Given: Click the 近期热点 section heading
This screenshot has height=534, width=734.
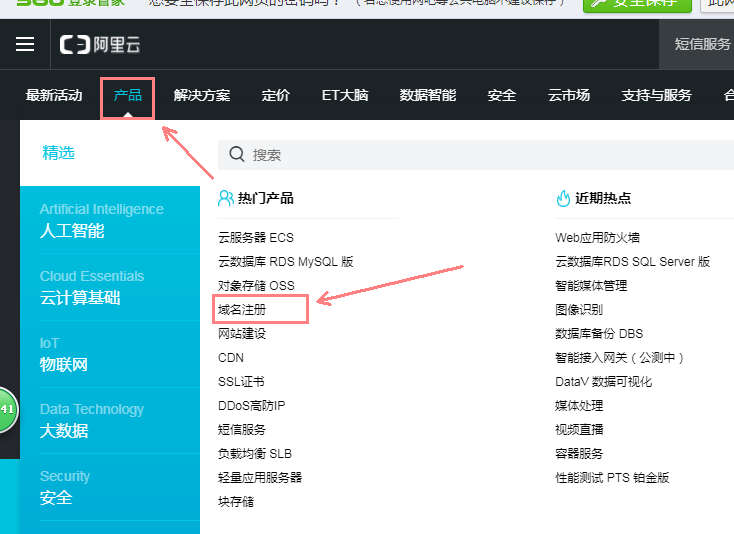Looking at the screenshot, I should 603,198.
